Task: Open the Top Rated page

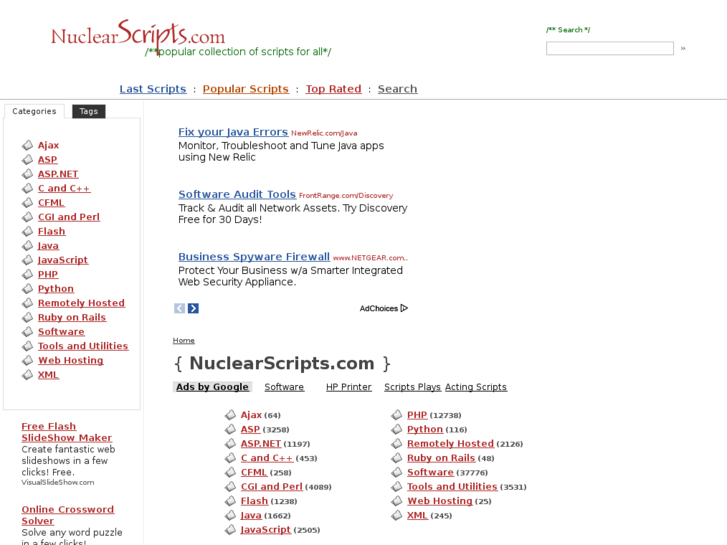Action: (x=333, y=89)
